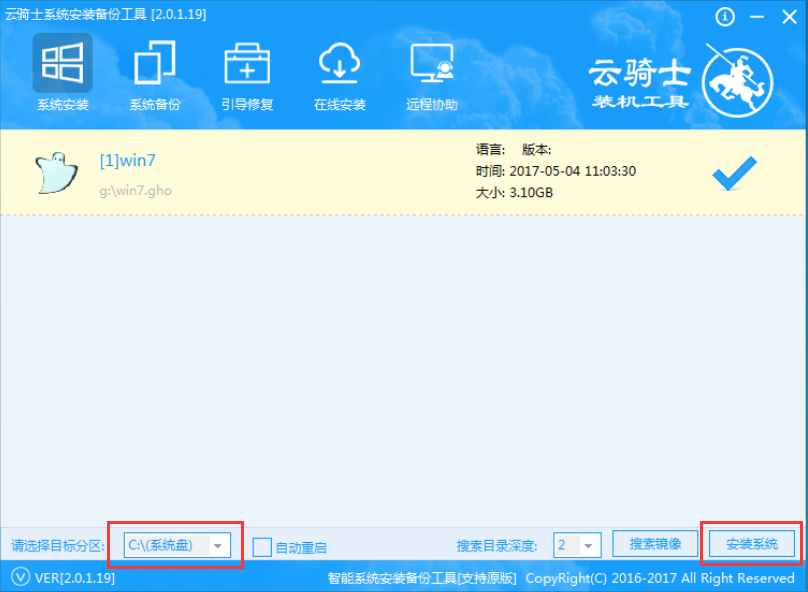
Task: Click the circled V icon in status bar
Action: point(19,578)
